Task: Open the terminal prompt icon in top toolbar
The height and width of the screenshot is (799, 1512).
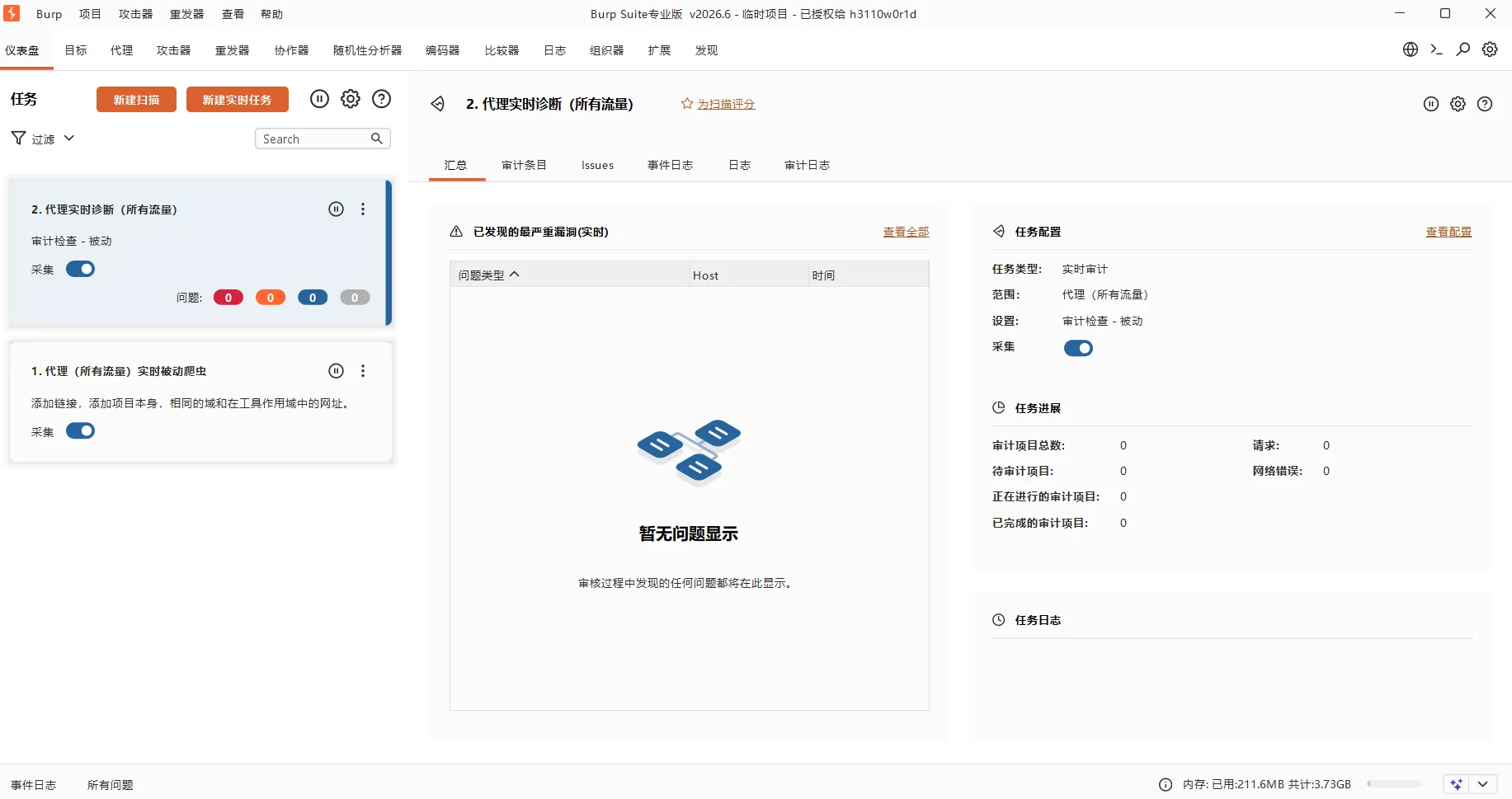Action: click(1437, 49)
